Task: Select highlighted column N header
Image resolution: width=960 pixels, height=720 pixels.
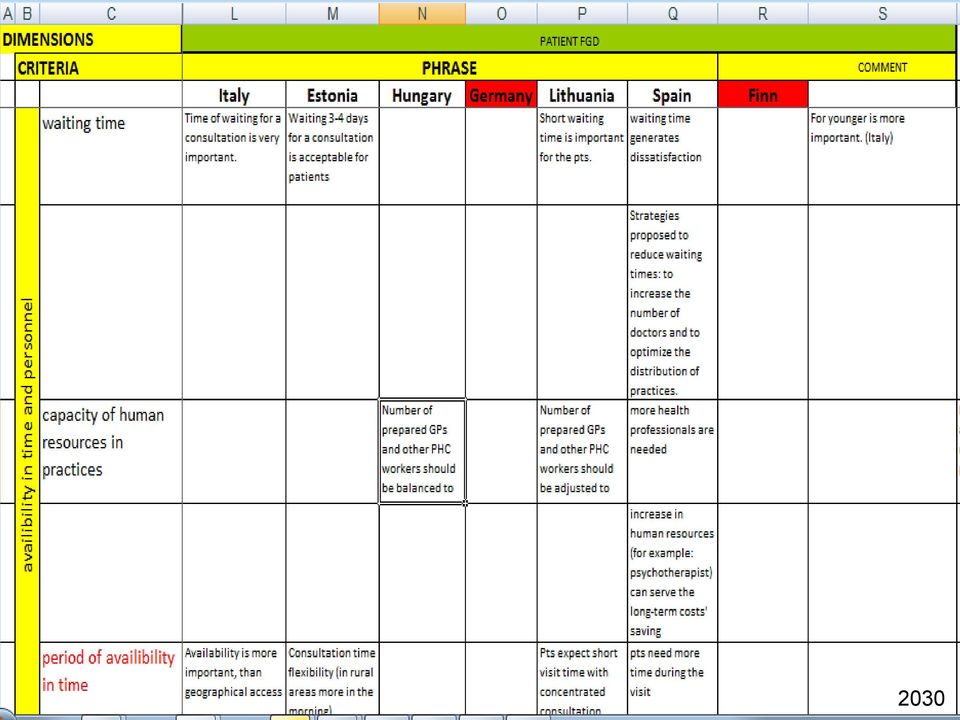Action: [422, 13]
